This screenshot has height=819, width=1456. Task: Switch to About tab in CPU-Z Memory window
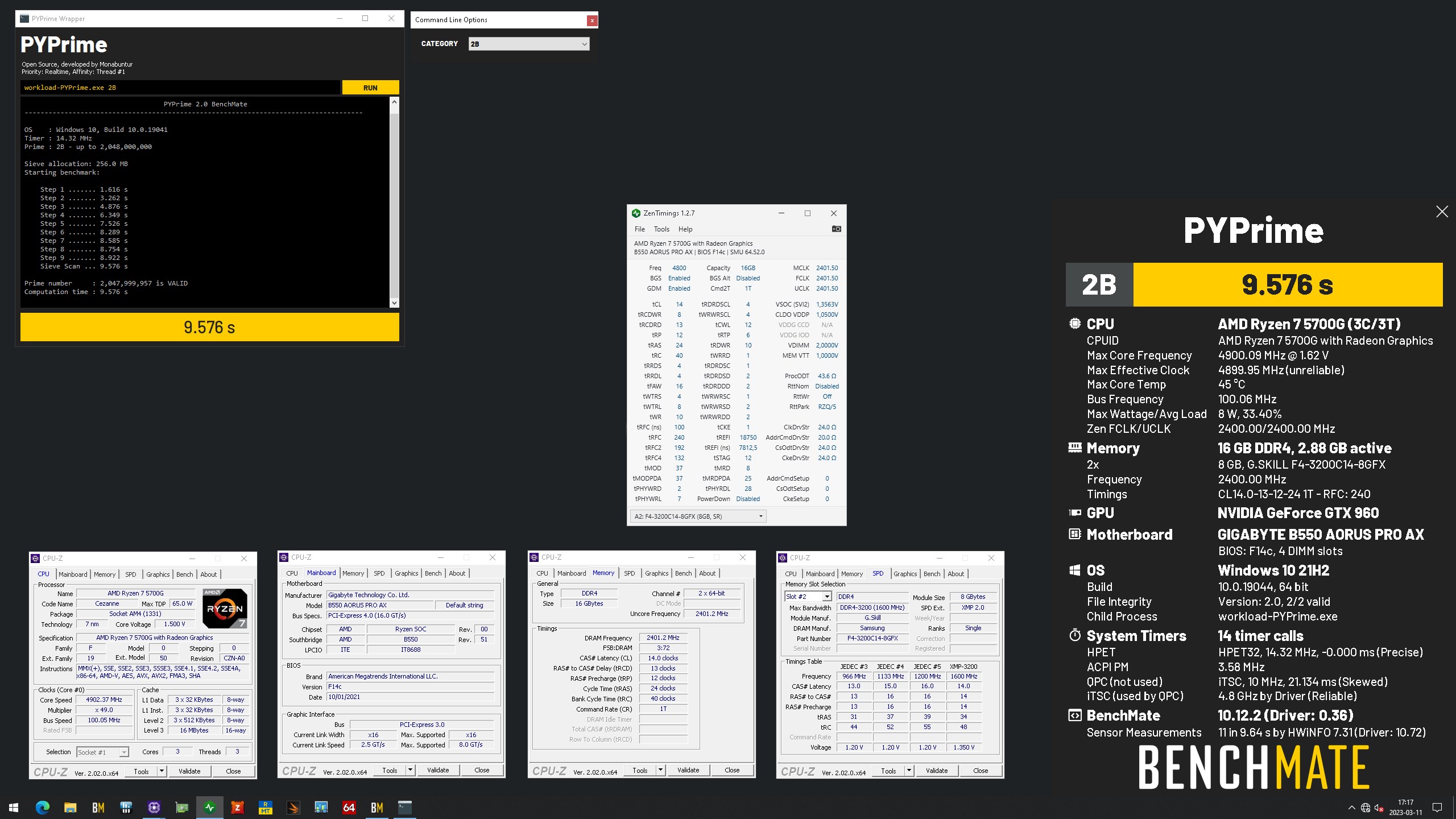tap(708, 573)
